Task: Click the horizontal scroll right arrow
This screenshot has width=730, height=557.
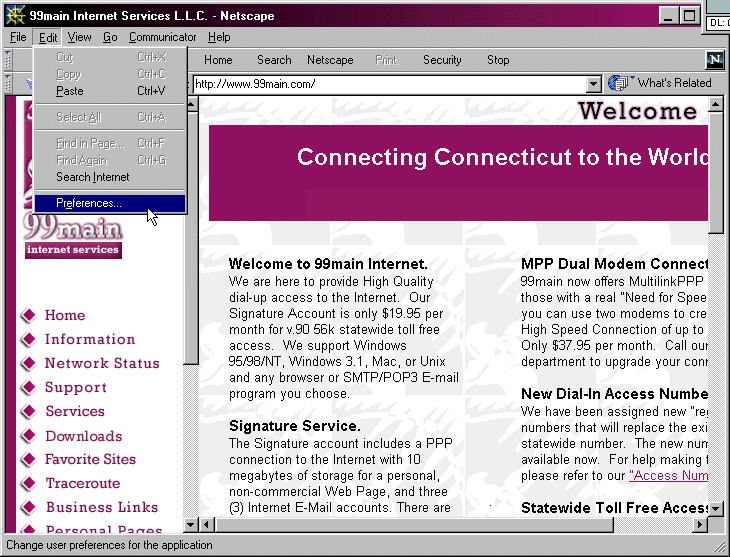Action: tap(699, 525)
